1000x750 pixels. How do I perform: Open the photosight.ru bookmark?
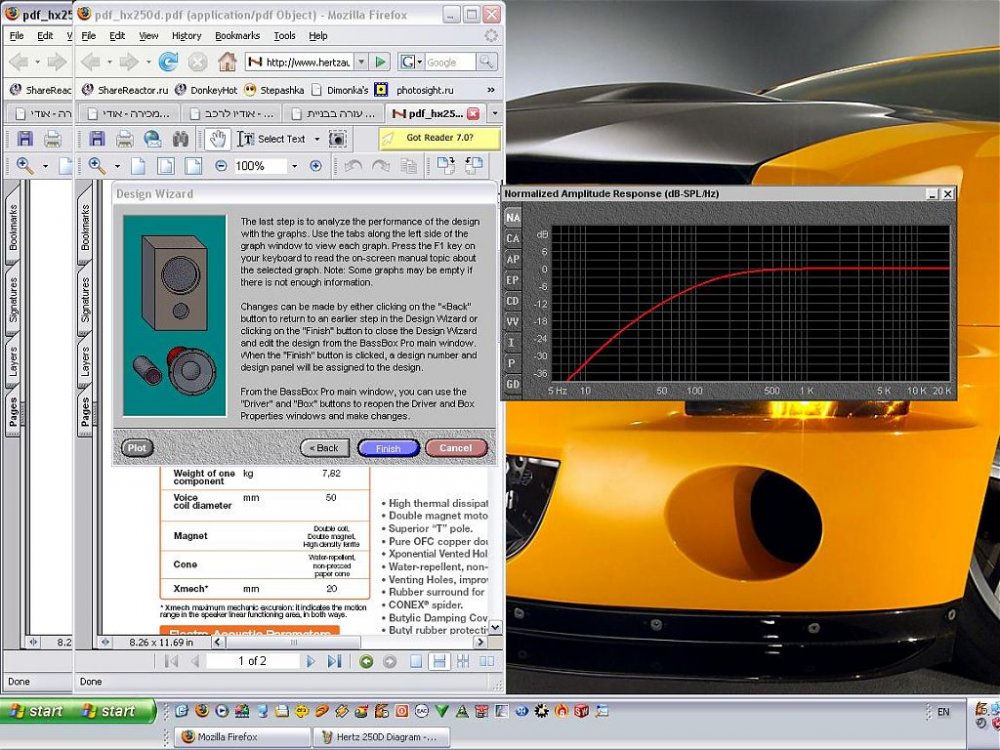click(x=414, y=90)
